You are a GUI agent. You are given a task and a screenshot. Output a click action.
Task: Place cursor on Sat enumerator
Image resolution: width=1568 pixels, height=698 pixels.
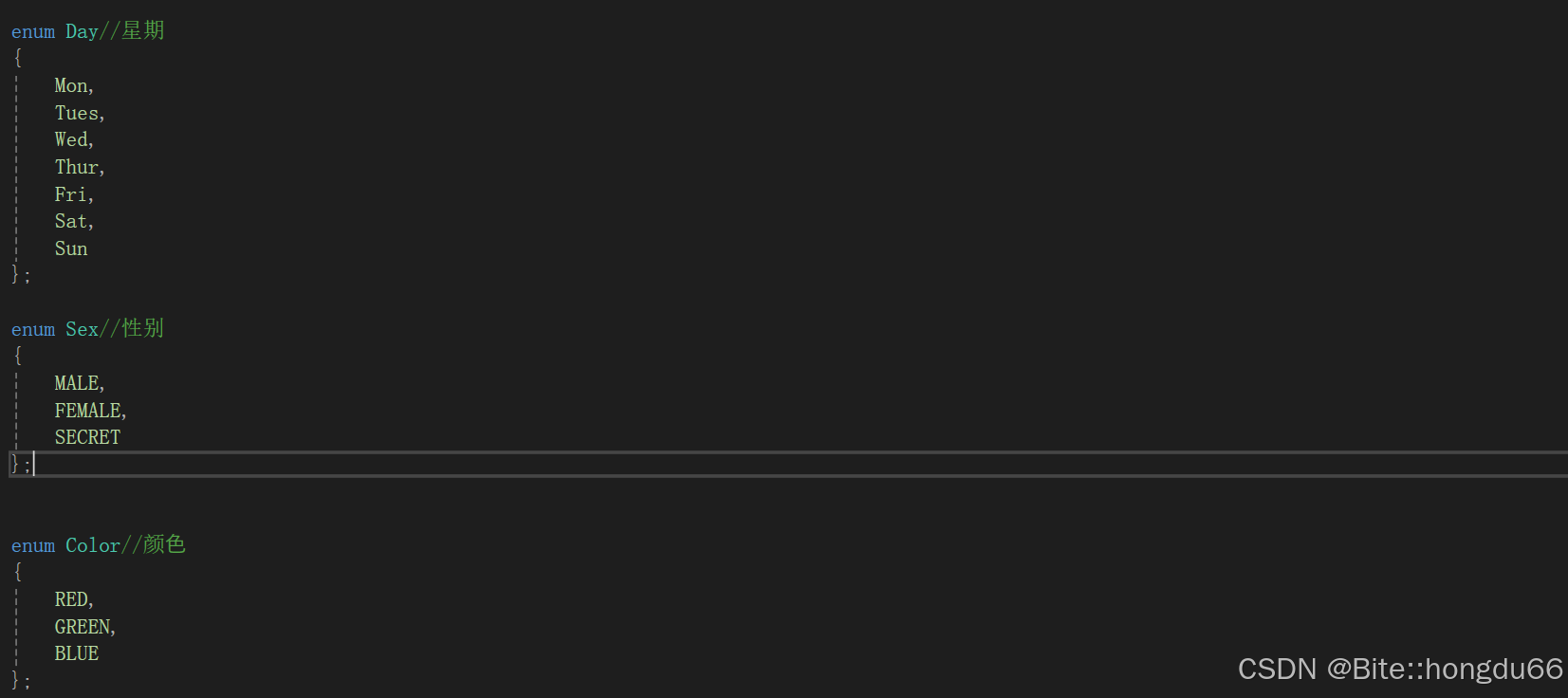tap(71, 222)
